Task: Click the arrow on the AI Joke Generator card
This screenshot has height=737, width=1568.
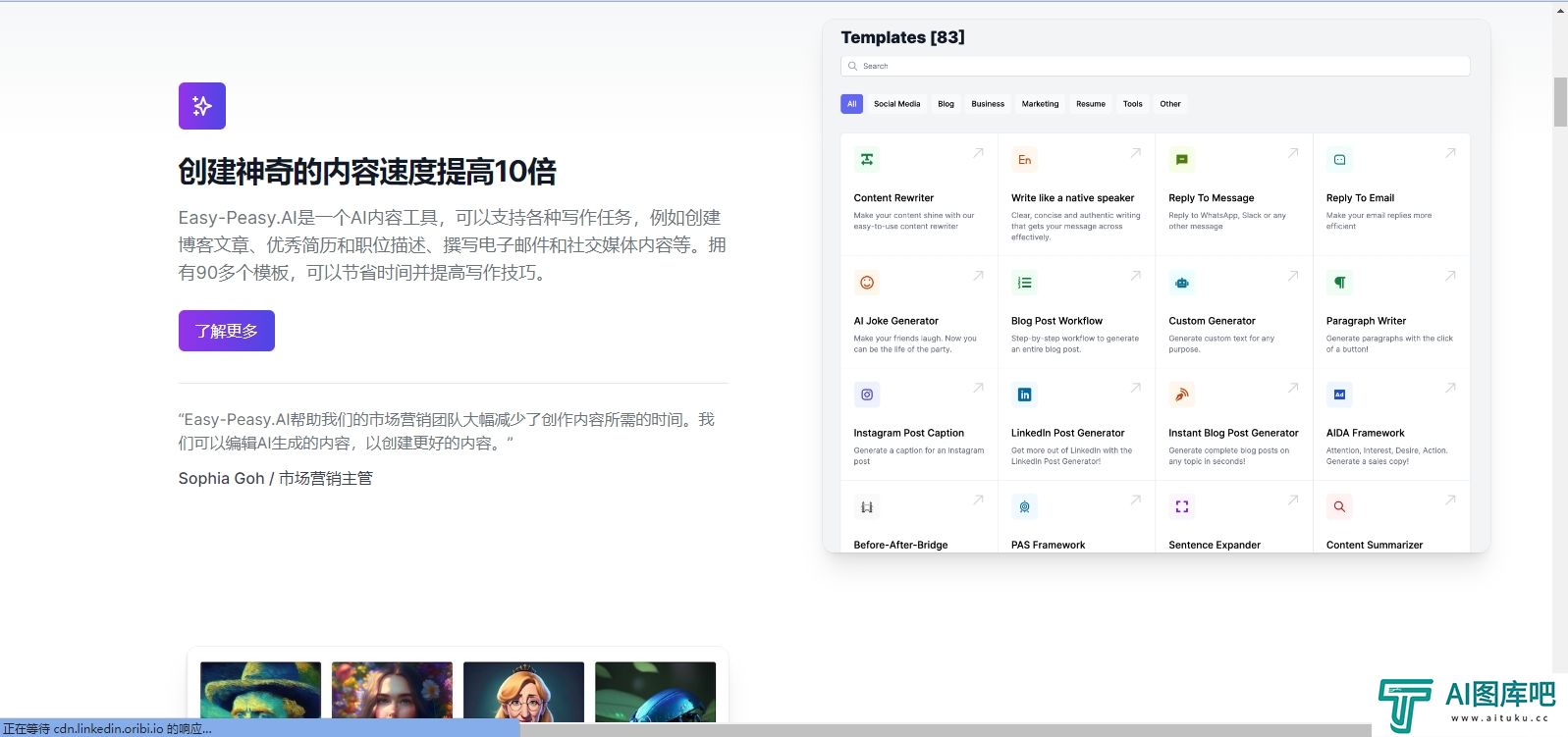Action: [x=978, y=276]
